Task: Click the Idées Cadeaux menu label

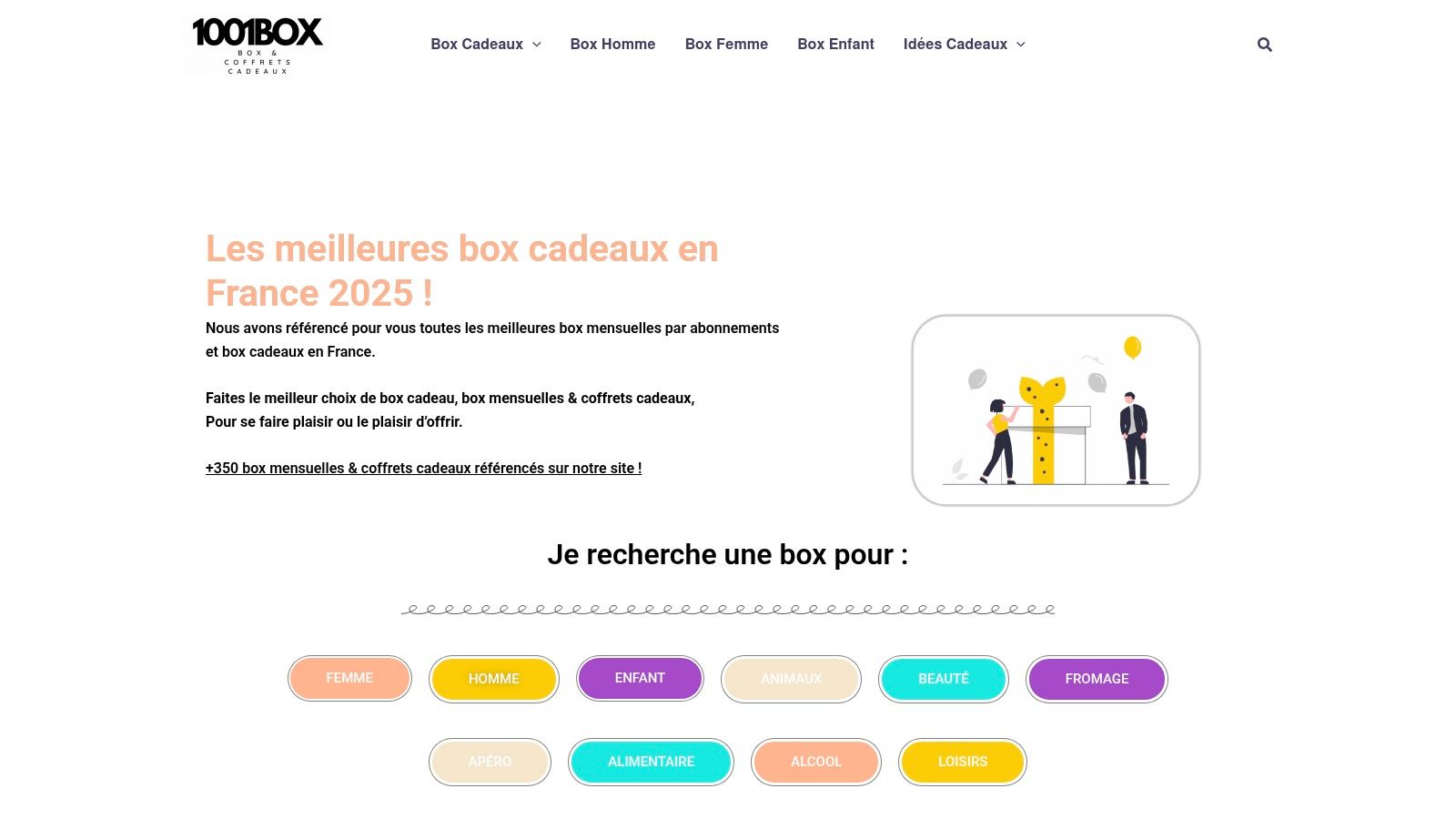Action: (955, 44)
